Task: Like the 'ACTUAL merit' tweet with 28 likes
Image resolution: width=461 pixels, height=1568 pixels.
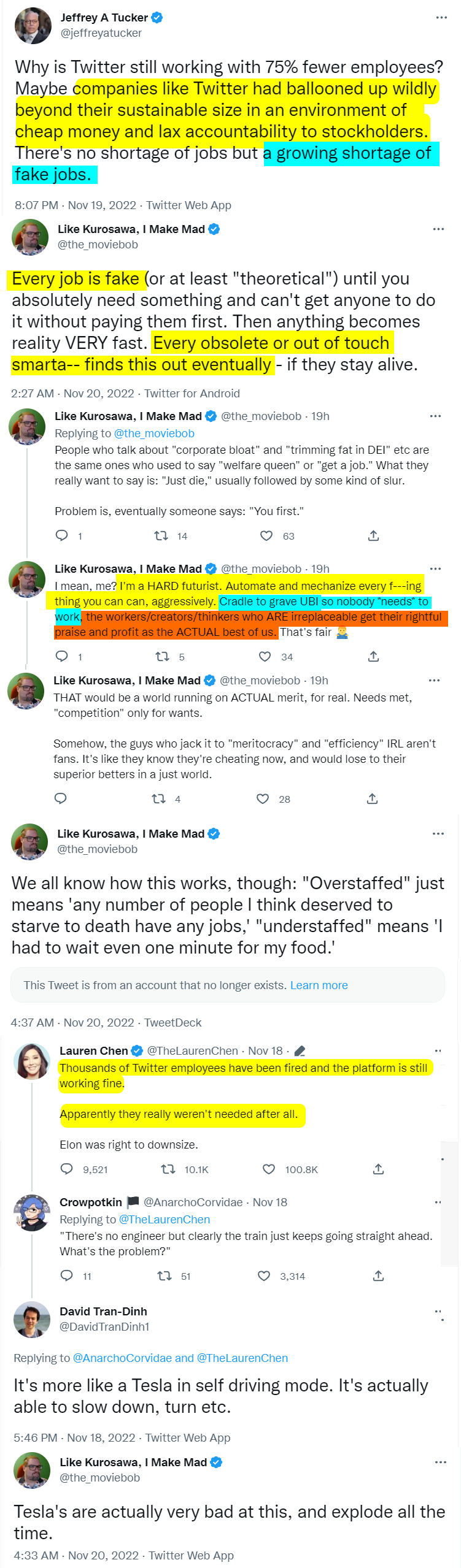Action: point(263,798)
